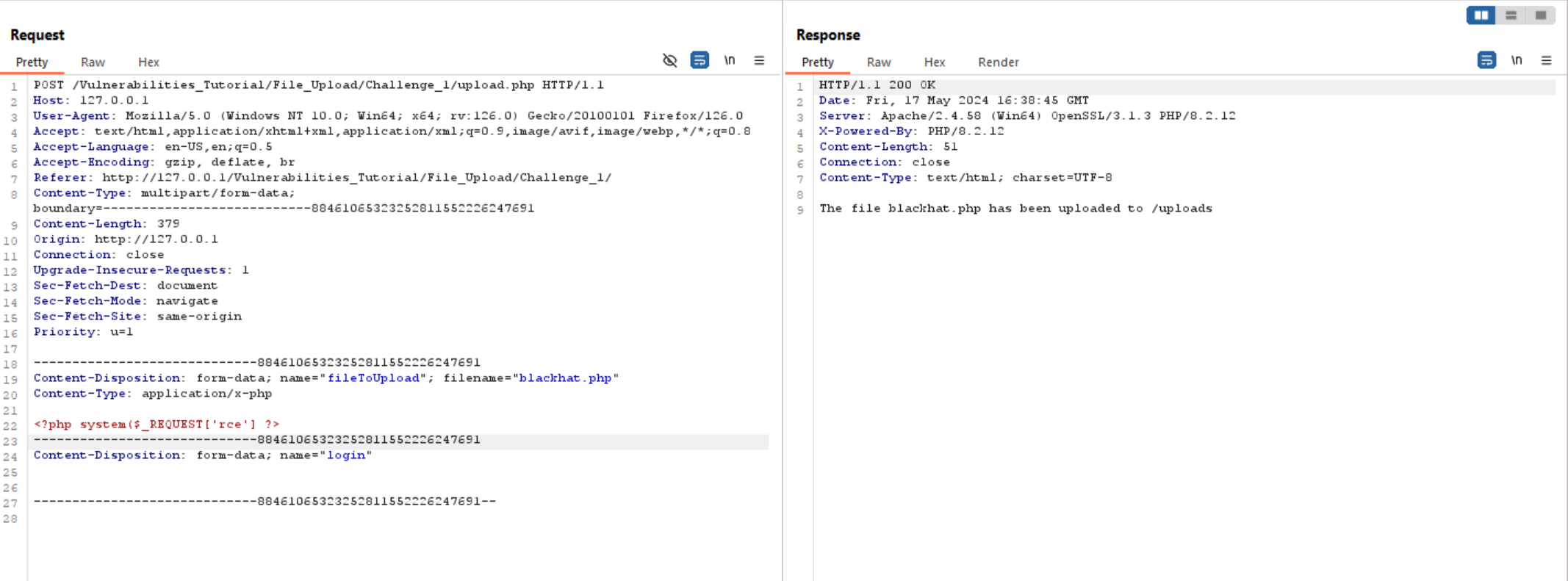Click the Accept-Encoding header line
The image size is (1568, 581).
pyautogui.click(x=164, y=162)
